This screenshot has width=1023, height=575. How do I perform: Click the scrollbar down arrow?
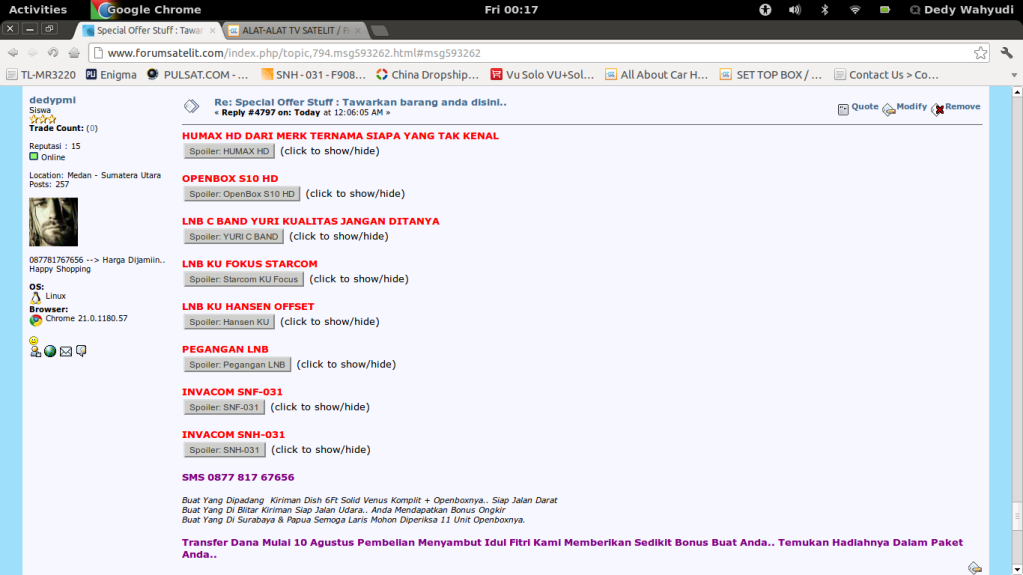pos(1016,569)
